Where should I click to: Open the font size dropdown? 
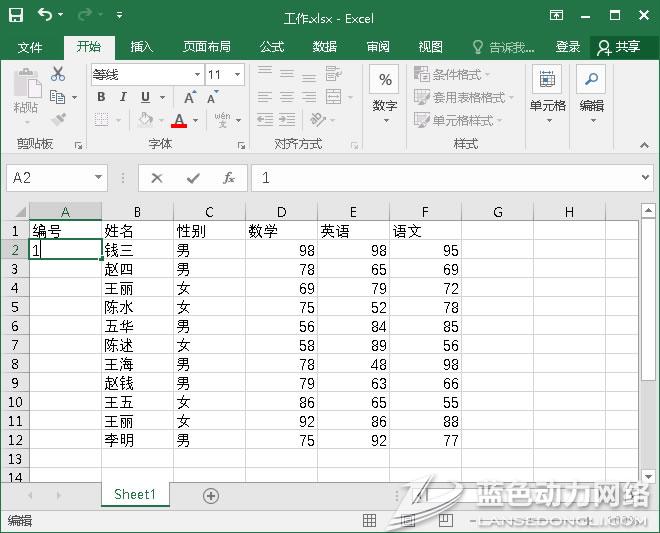click(237, 75)
